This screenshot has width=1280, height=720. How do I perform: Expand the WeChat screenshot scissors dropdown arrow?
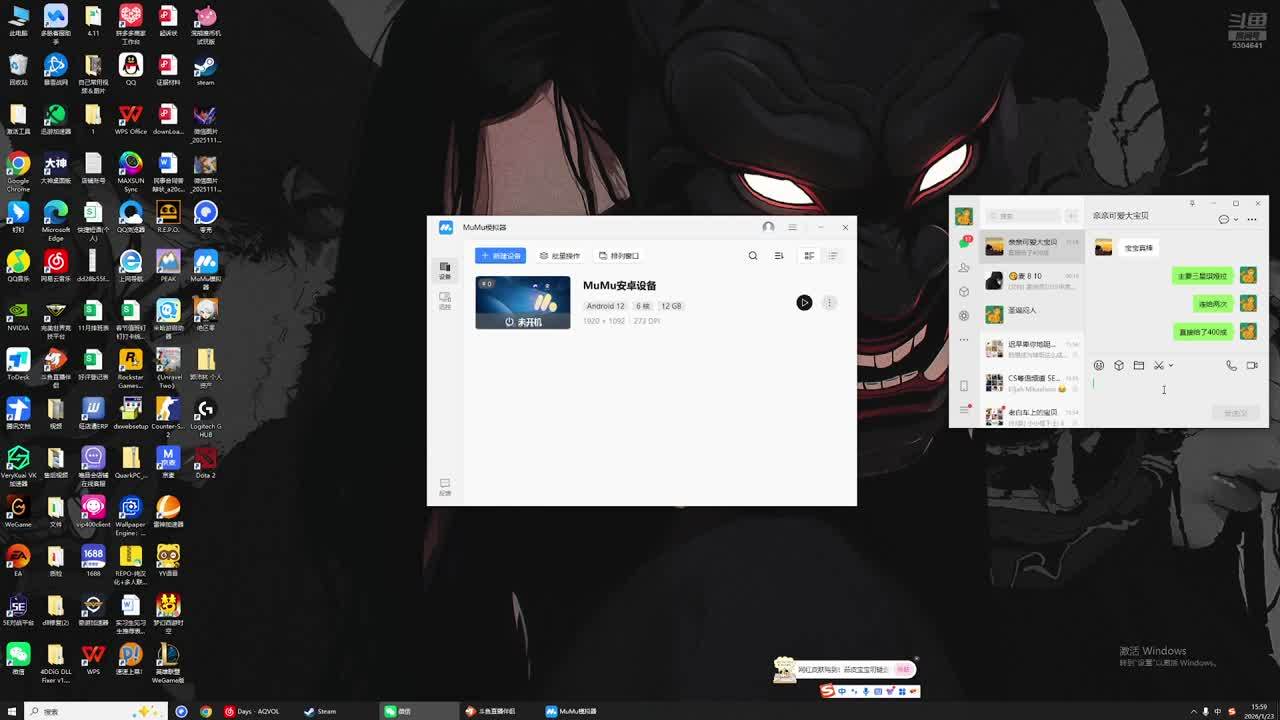coord(1171,366)
